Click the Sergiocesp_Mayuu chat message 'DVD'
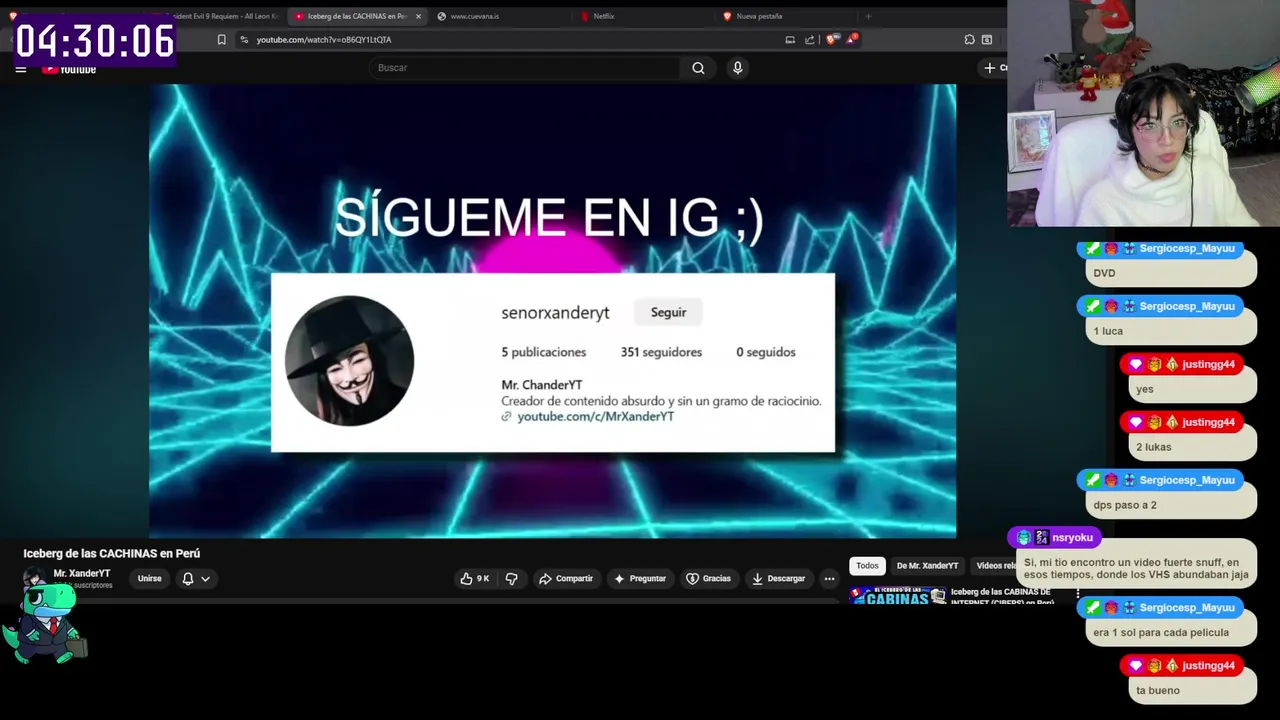1280x720 pixels. [x=1170, y=273]
